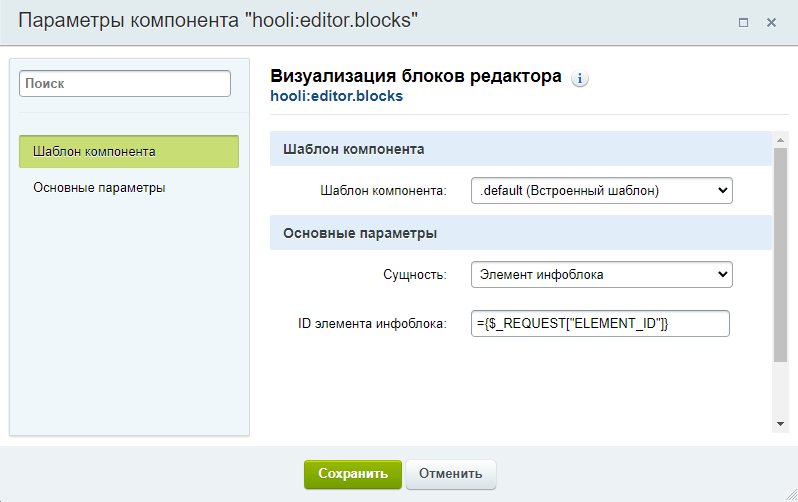Close the component parameters dialog
The height and width of the screenshot is (502, 798).
tap(771, 22)
